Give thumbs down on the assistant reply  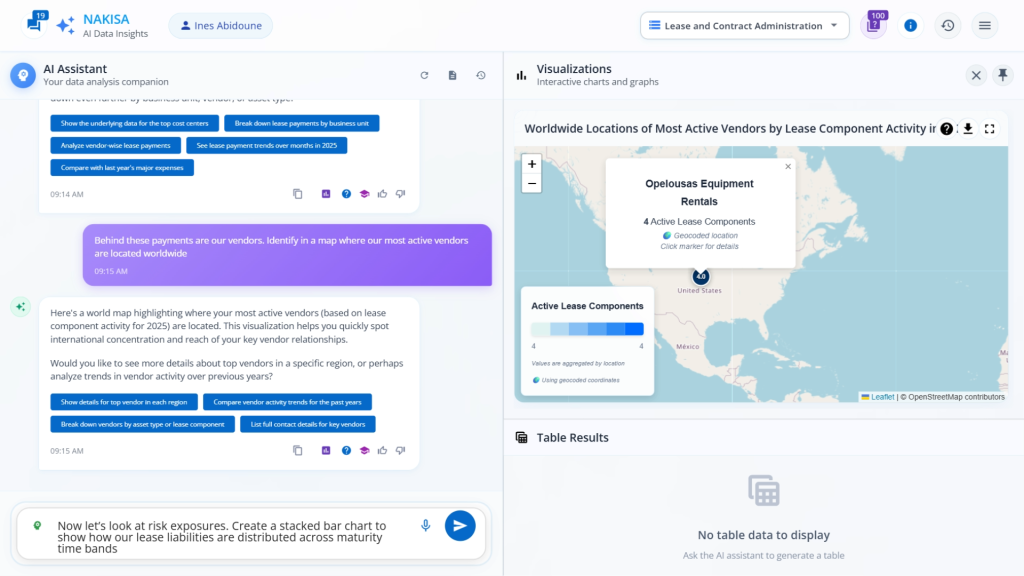coord(400,450)
